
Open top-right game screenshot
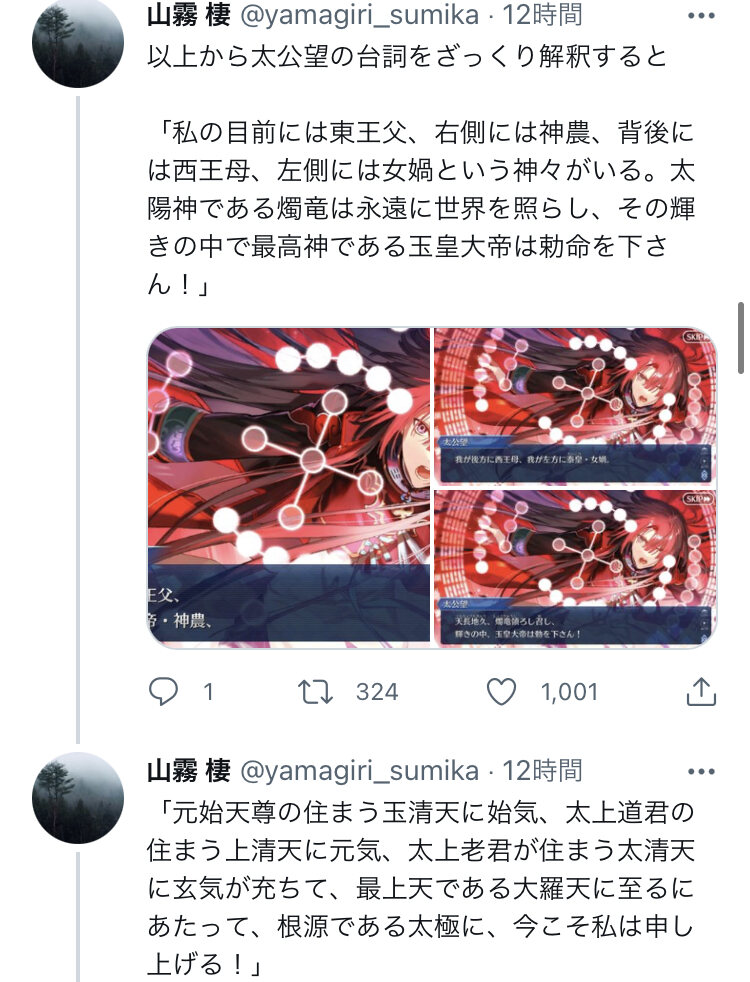[x=575, y=405]
